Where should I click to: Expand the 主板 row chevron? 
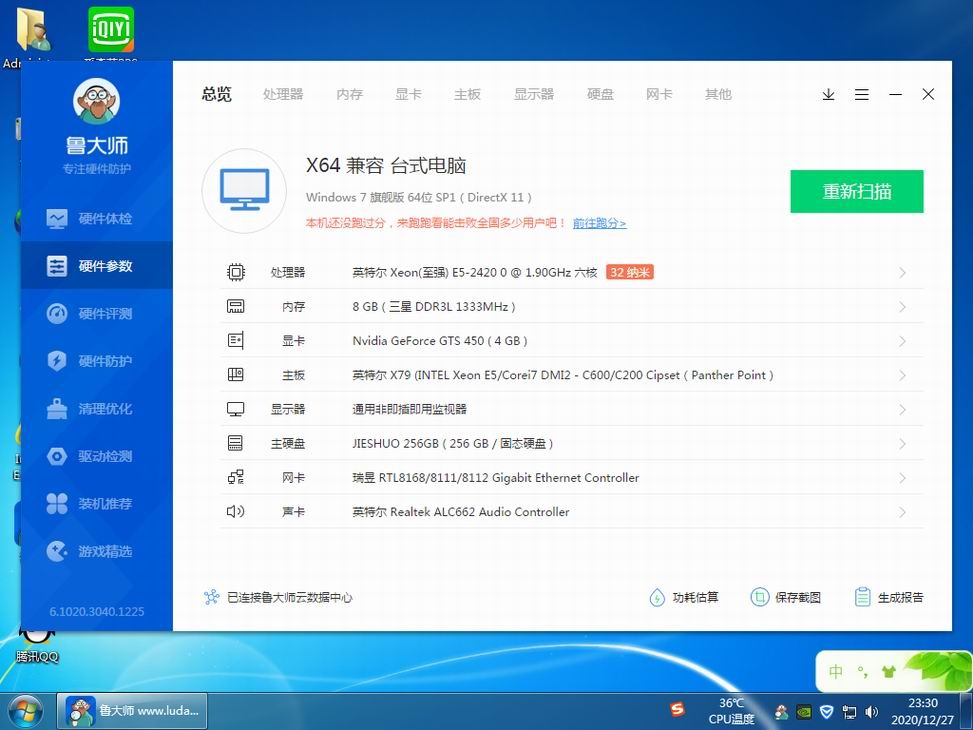(903, 376)
